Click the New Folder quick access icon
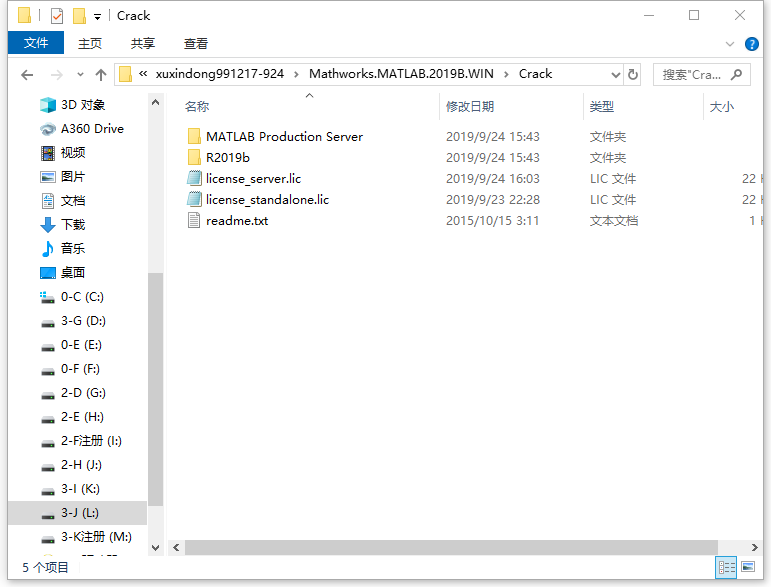 click(79, 16)
